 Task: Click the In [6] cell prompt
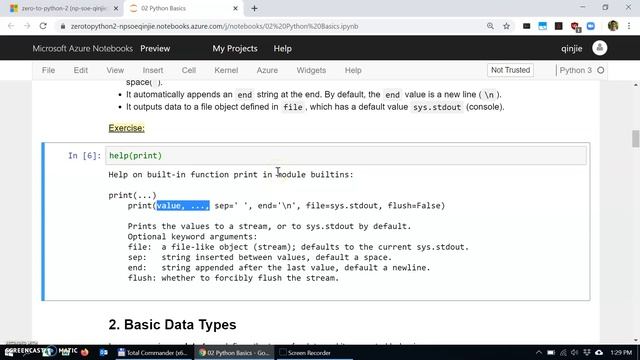[x=84, y=156]
